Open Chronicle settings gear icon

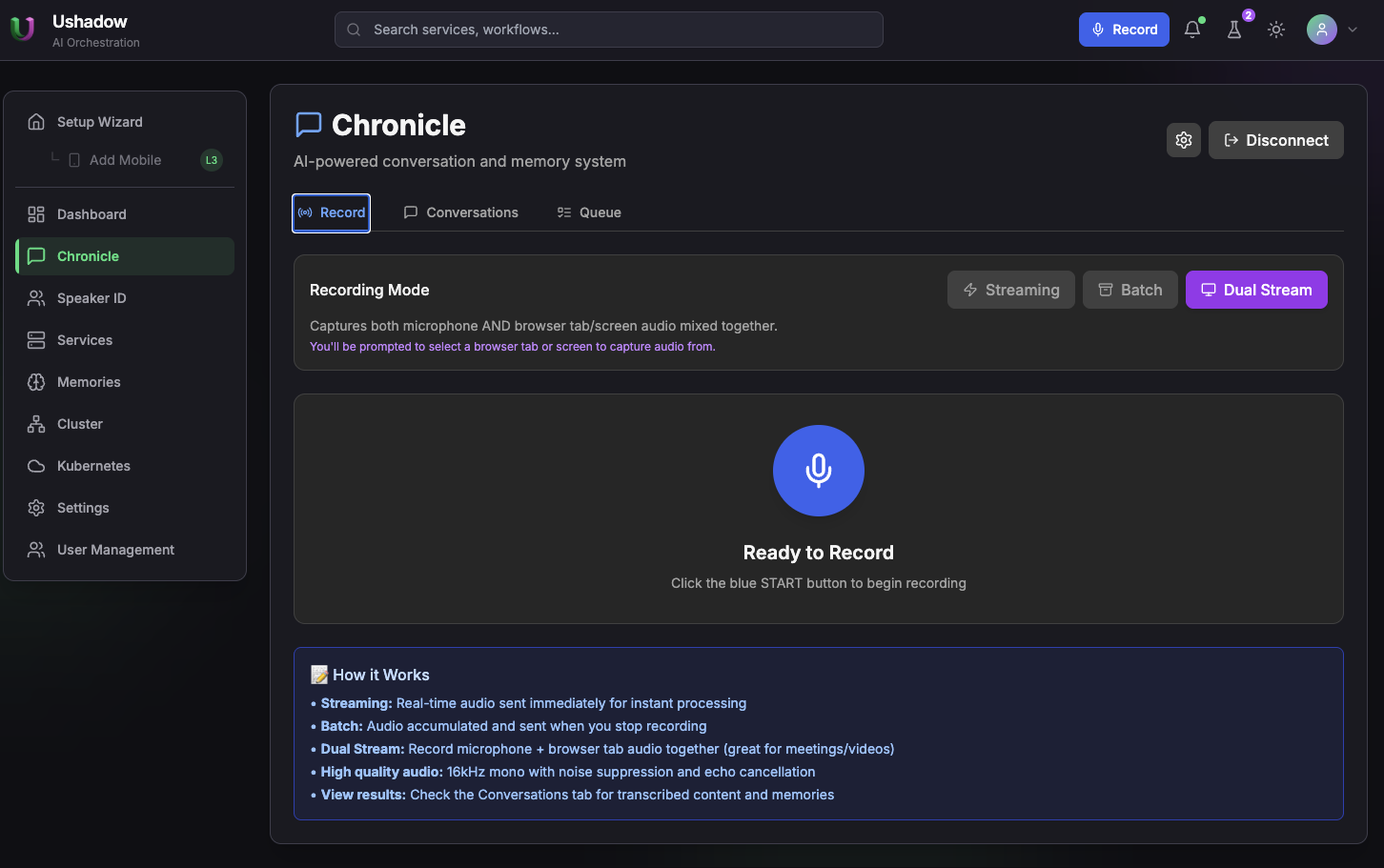[x=1184, y=140]
